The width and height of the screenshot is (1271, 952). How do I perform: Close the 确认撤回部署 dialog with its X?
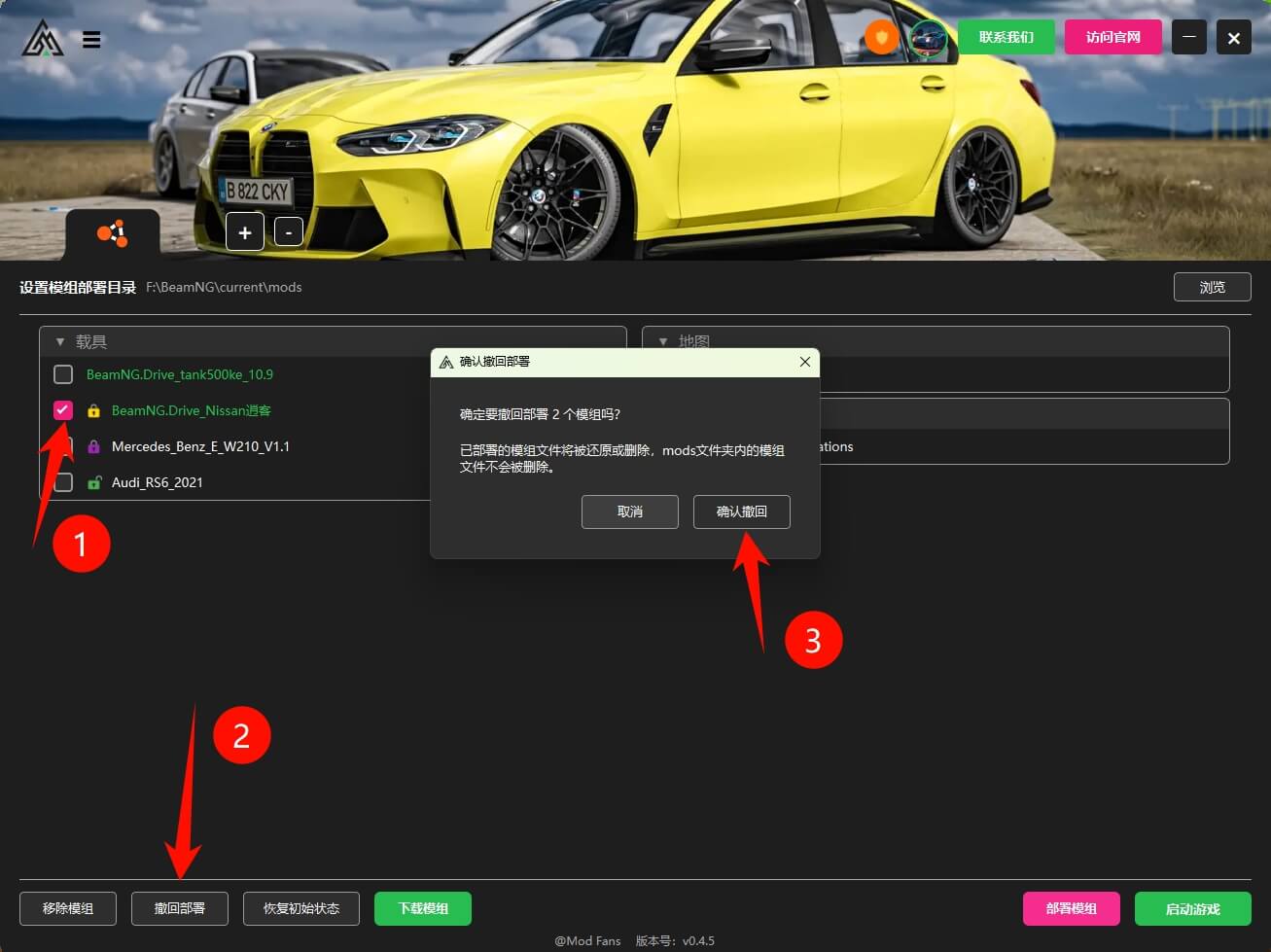click(804, 362)
